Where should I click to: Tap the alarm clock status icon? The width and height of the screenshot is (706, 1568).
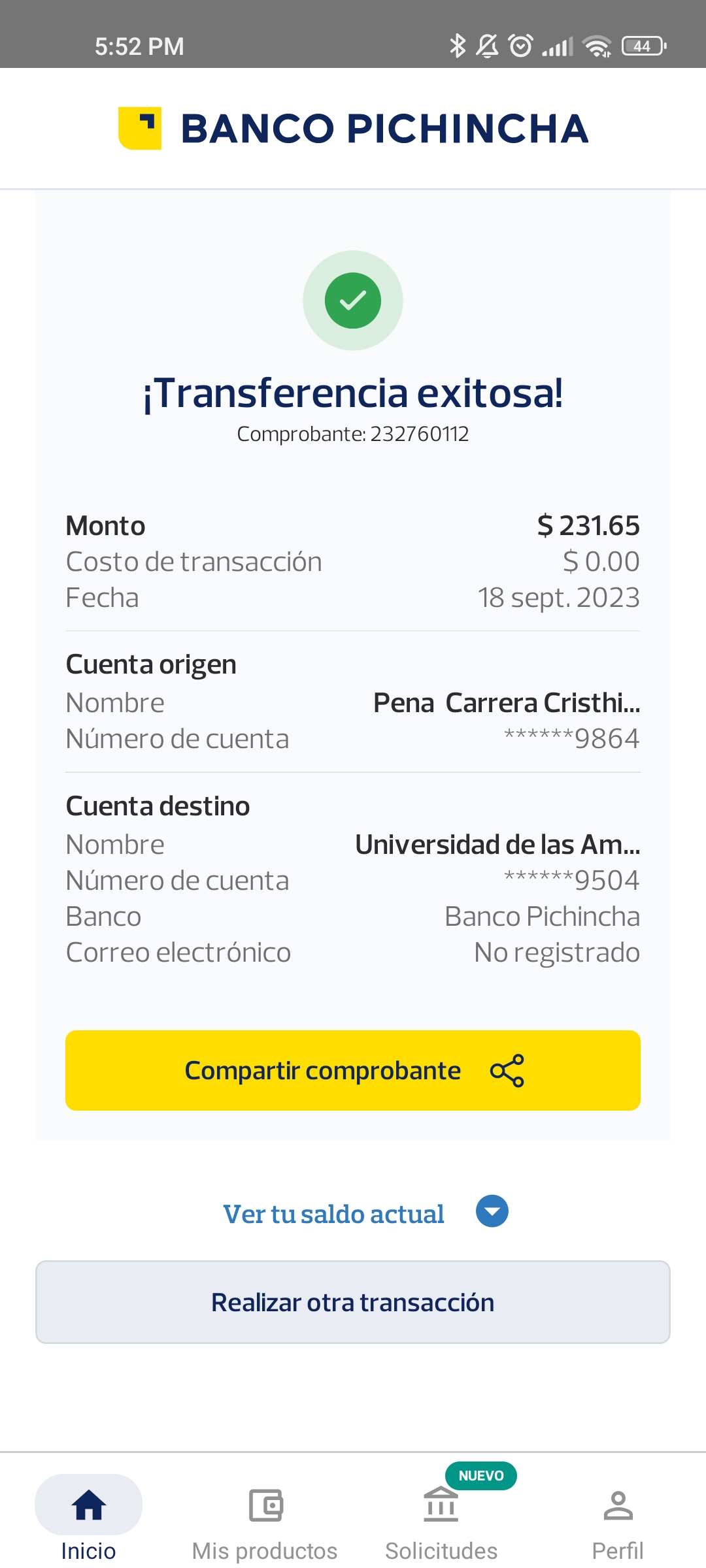click(x=520, y=46)
